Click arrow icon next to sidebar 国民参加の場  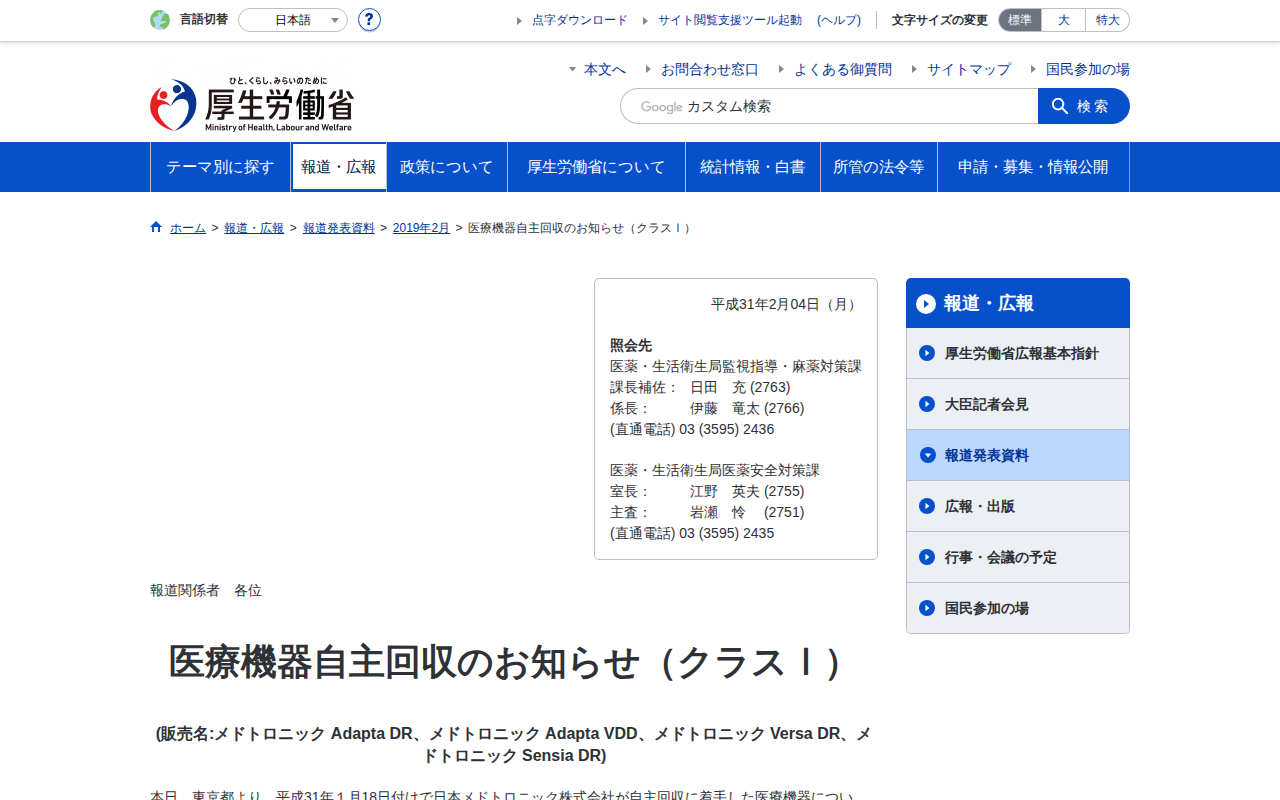click(927, 608)
